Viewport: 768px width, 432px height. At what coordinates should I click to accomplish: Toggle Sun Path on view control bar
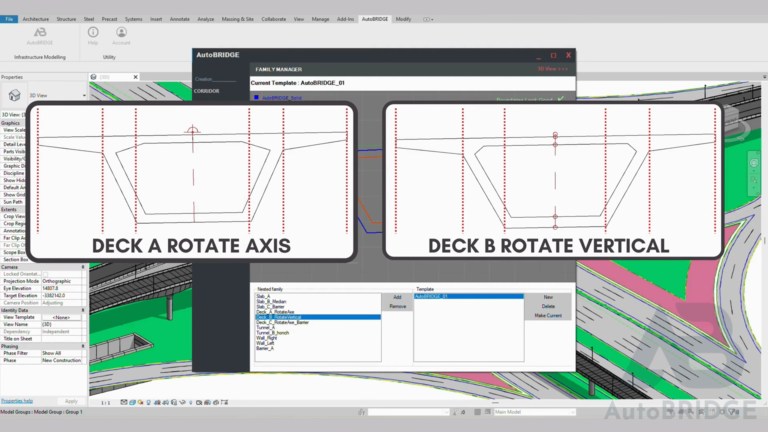(x=141, y=402)
